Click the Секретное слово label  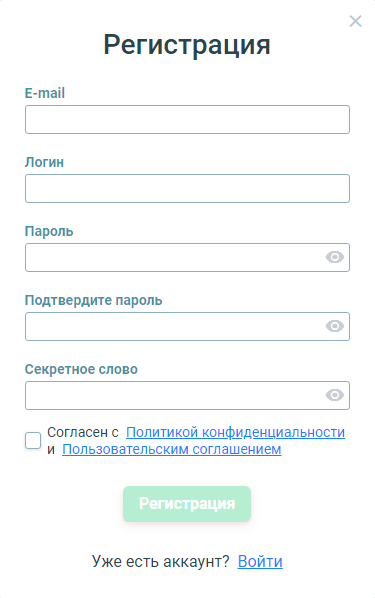pyautogui.click(x=81, y=369)
